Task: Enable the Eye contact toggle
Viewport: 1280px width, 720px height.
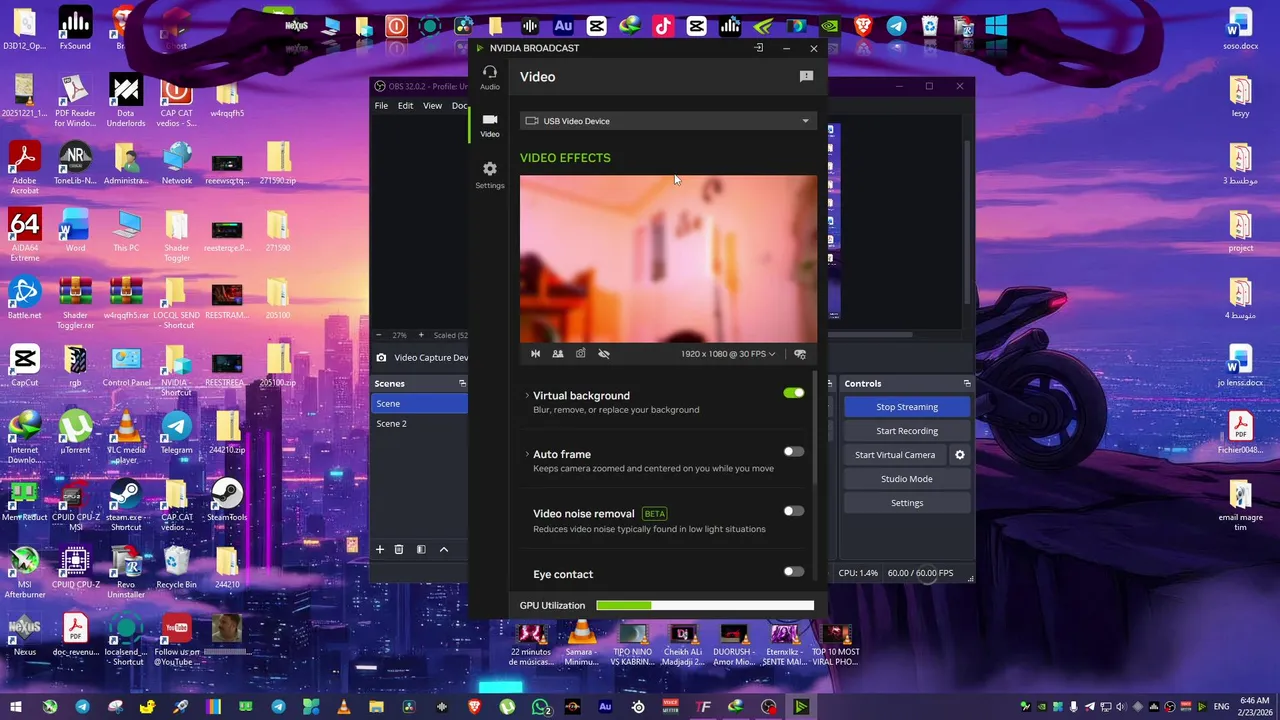Action: pos(794,572)
